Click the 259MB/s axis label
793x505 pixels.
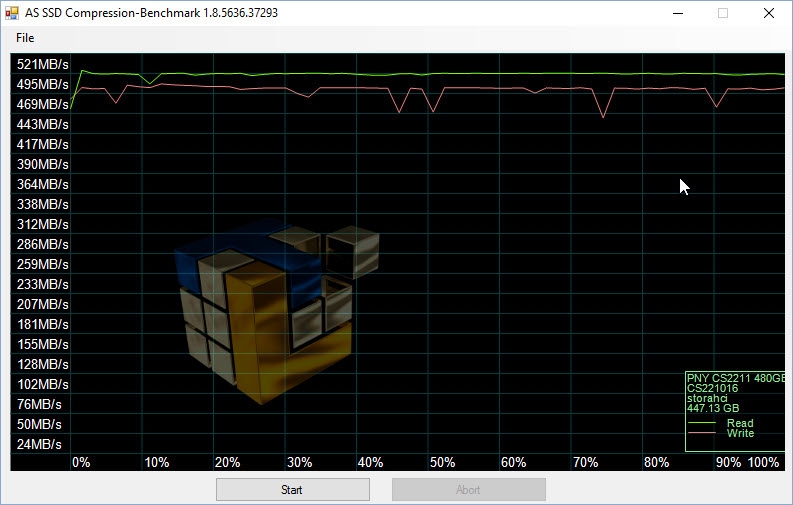(x=42, y=264)
